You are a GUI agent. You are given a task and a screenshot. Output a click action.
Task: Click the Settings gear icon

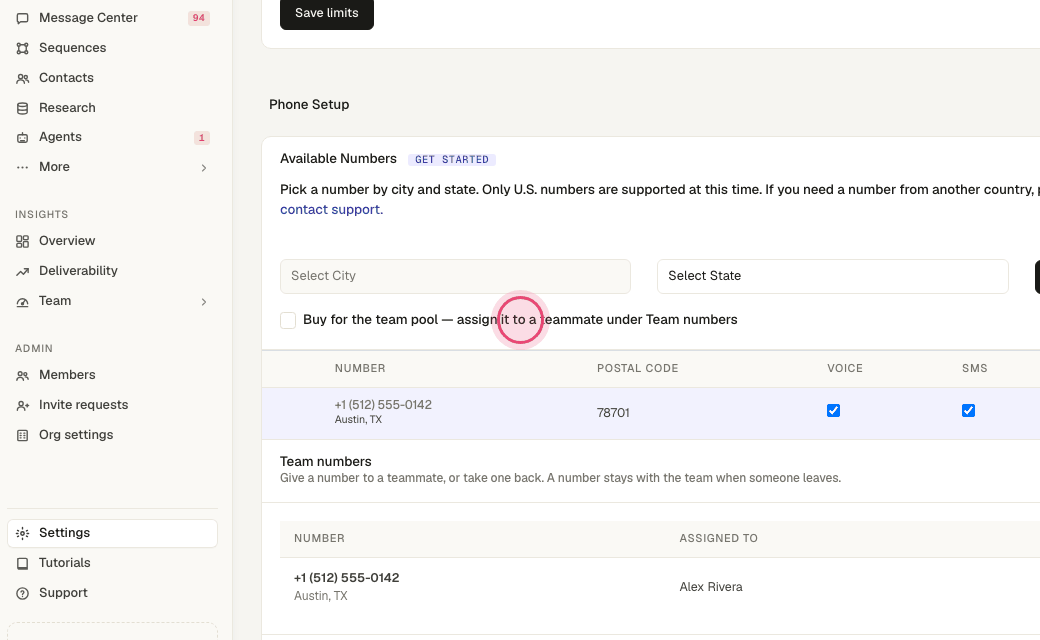[x=23, y=533]
